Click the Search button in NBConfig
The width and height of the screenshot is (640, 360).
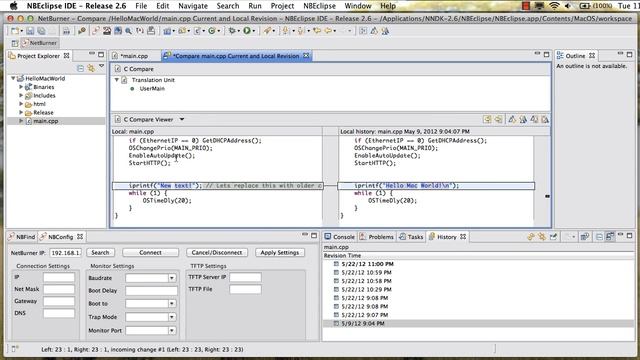coord(100,253)
